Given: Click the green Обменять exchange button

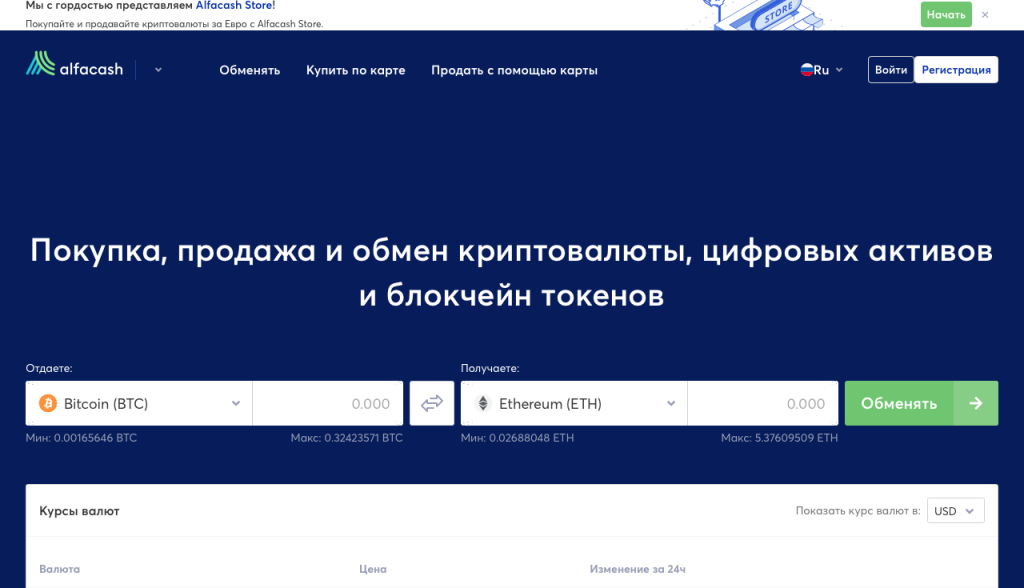Looking at the screenshot, I should (921, 404).
